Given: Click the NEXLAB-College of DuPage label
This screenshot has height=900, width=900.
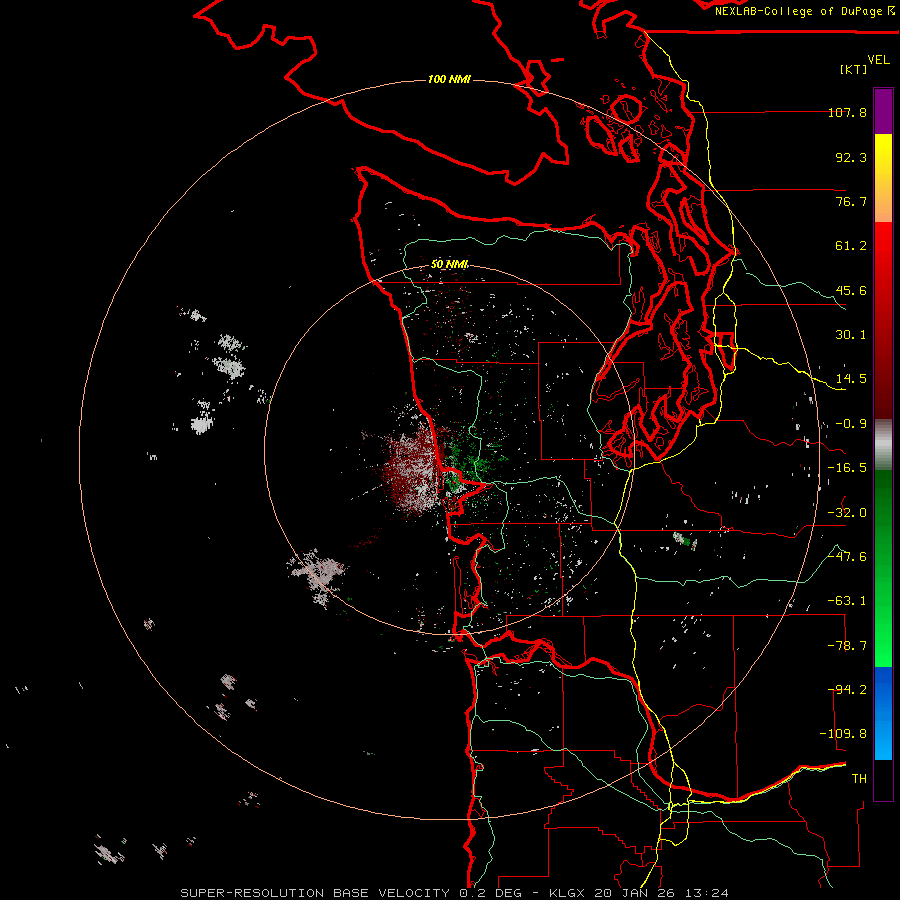Looking at the screenshot, I should (805, 11).
